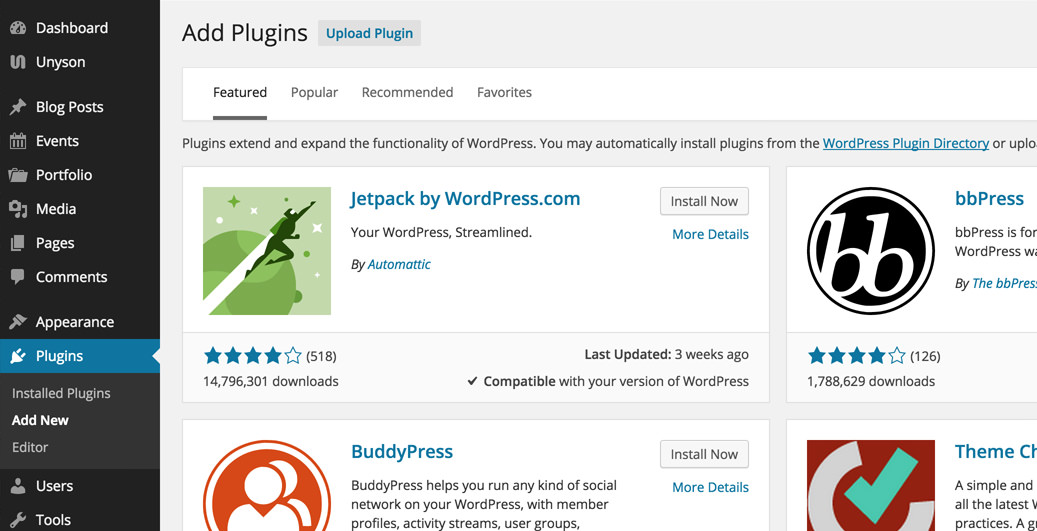Image resolution: width=1037 pixels, height=531 pixels.
Task: Select the Featured tab
Action: click(x=240, y=93)
